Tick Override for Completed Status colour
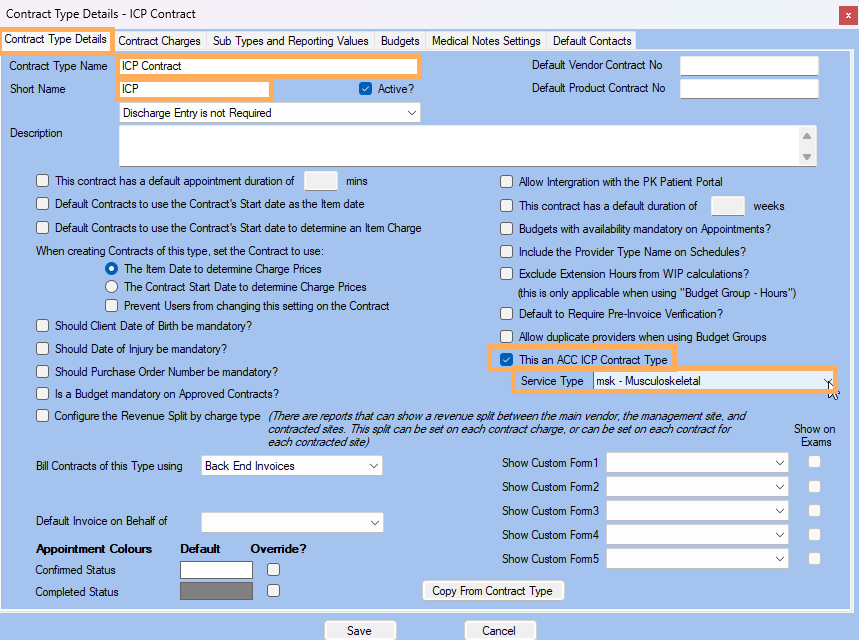859x640 pixels. coord(273,590)
